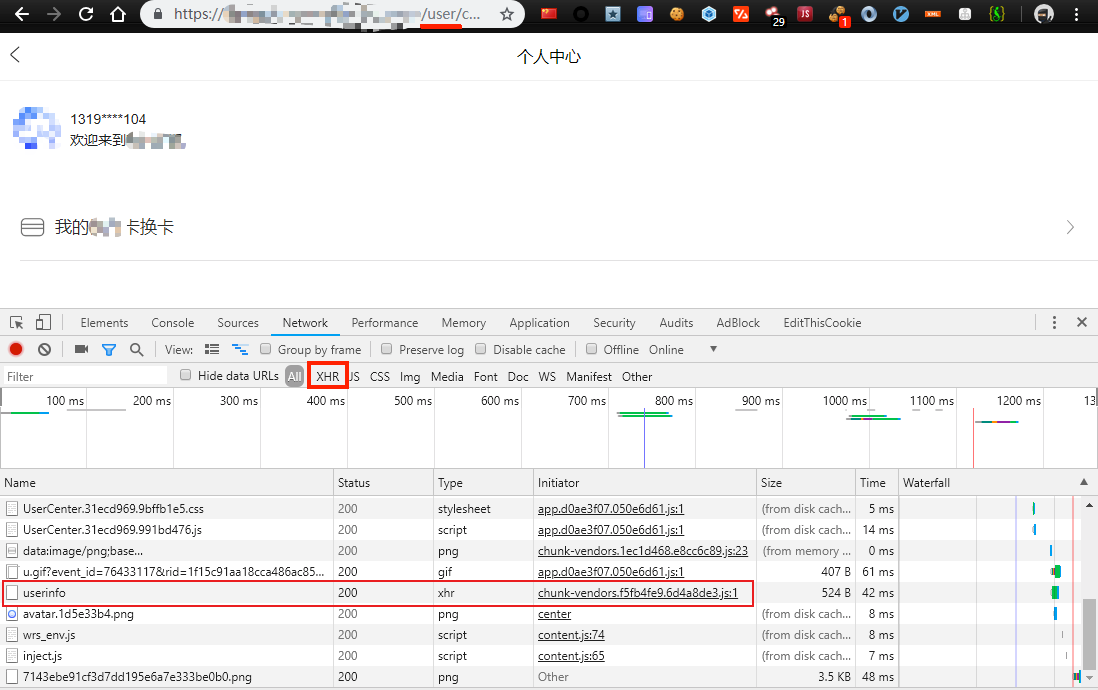The height and width of the screenshot is (690, 1098).
Task: Click the page back chevron beside 个人中心
Action: pyautogui.click(x=15, y=55)
